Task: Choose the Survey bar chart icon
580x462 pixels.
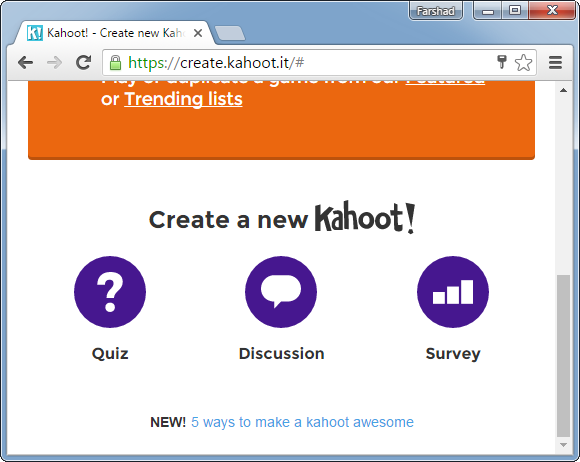Action: (453, 292)
